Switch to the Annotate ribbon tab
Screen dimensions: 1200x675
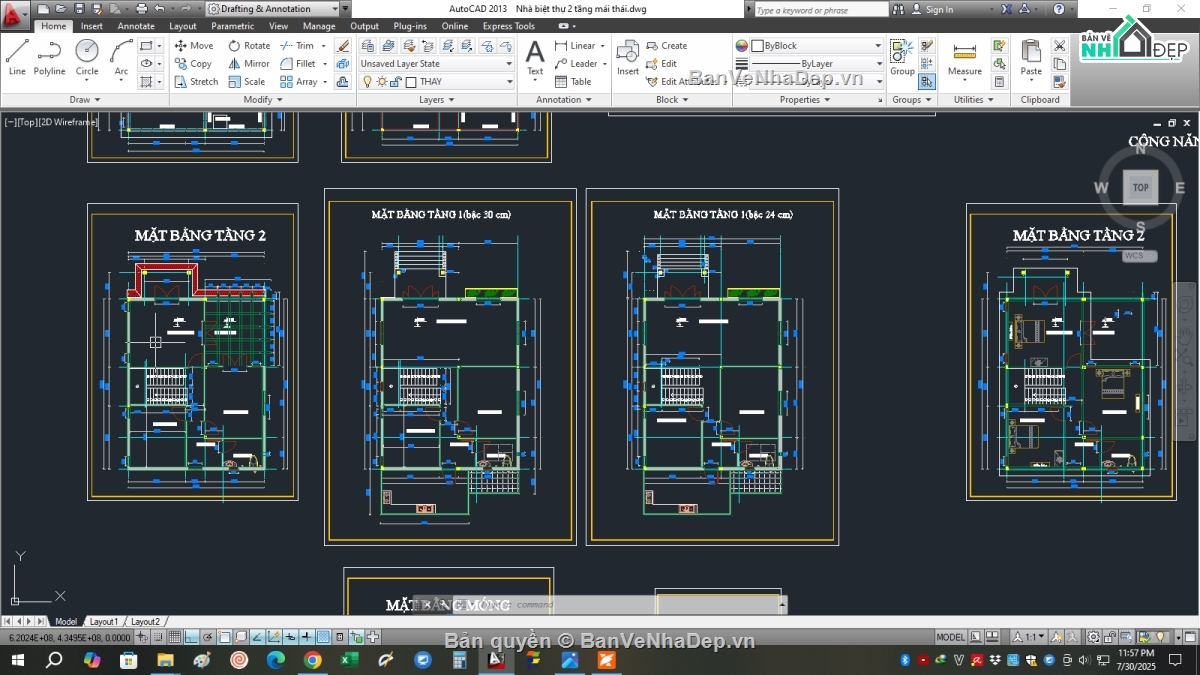point(136,26)
